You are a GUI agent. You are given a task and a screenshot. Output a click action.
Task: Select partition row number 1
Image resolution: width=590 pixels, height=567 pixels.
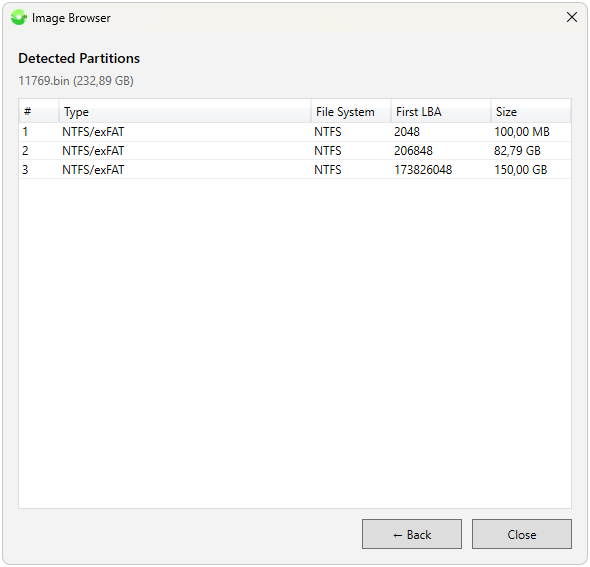click(295, 132)
